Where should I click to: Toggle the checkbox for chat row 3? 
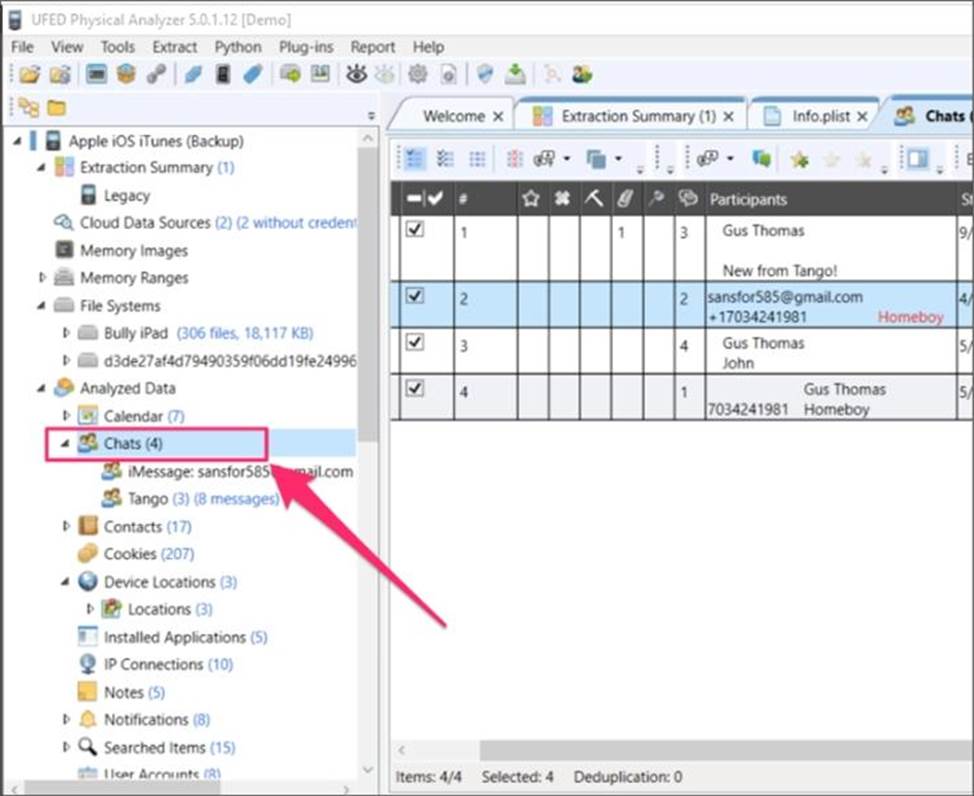pos(416,342)
